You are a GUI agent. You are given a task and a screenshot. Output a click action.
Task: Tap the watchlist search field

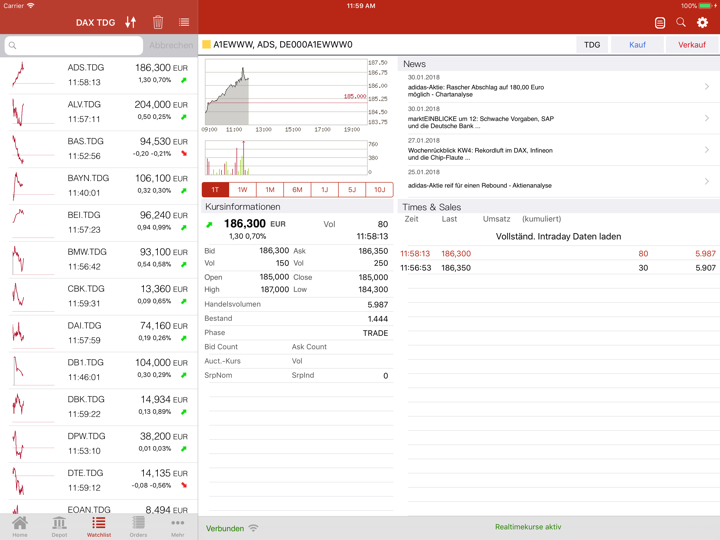(73, 45)
